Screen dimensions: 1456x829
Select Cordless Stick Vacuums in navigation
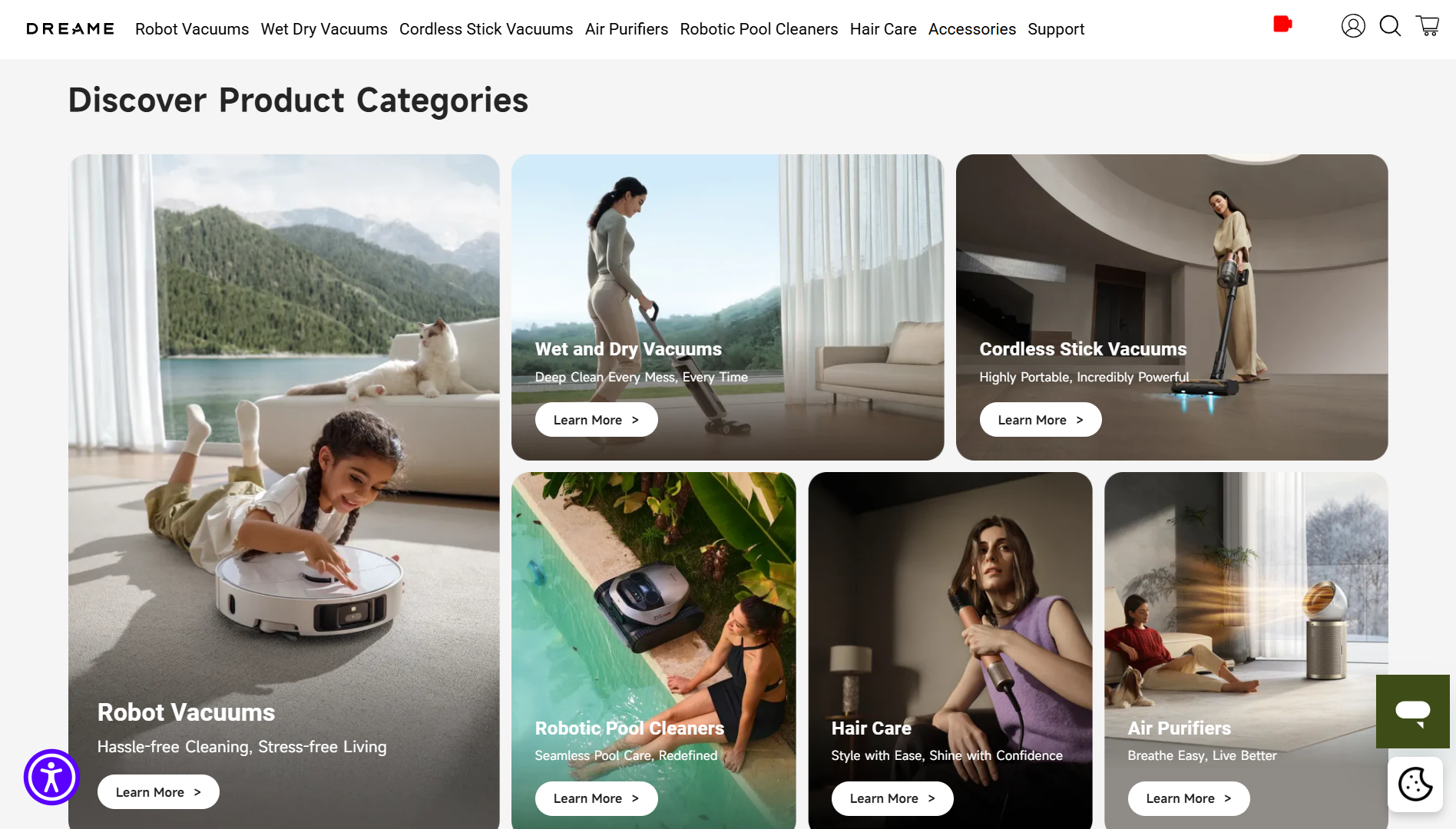tap(486, 29)
